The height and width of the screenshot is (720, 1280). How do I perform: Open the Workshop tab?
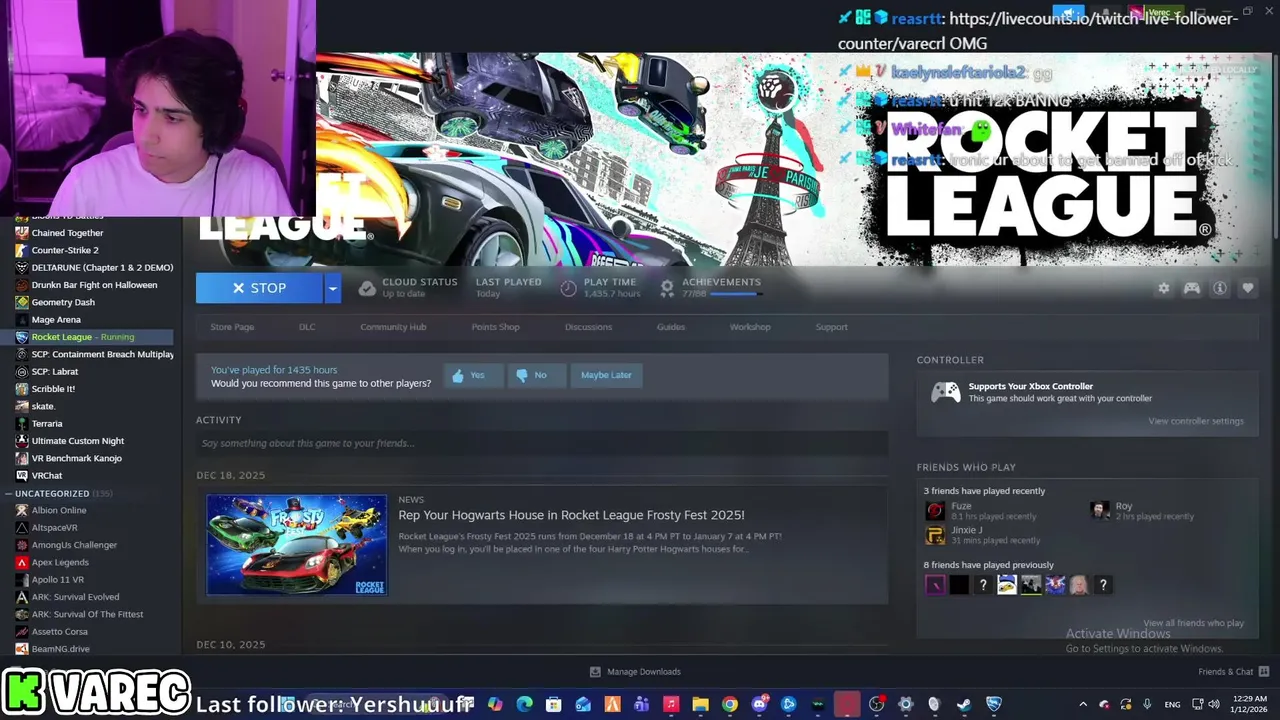[x=750, y=327]
